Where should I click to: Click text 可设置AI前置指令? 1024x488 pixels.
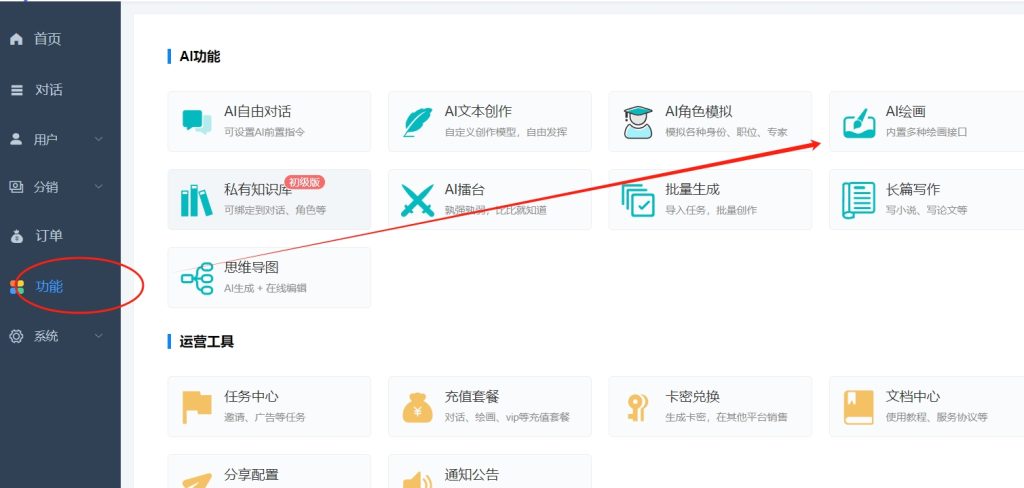pos(264,132)
